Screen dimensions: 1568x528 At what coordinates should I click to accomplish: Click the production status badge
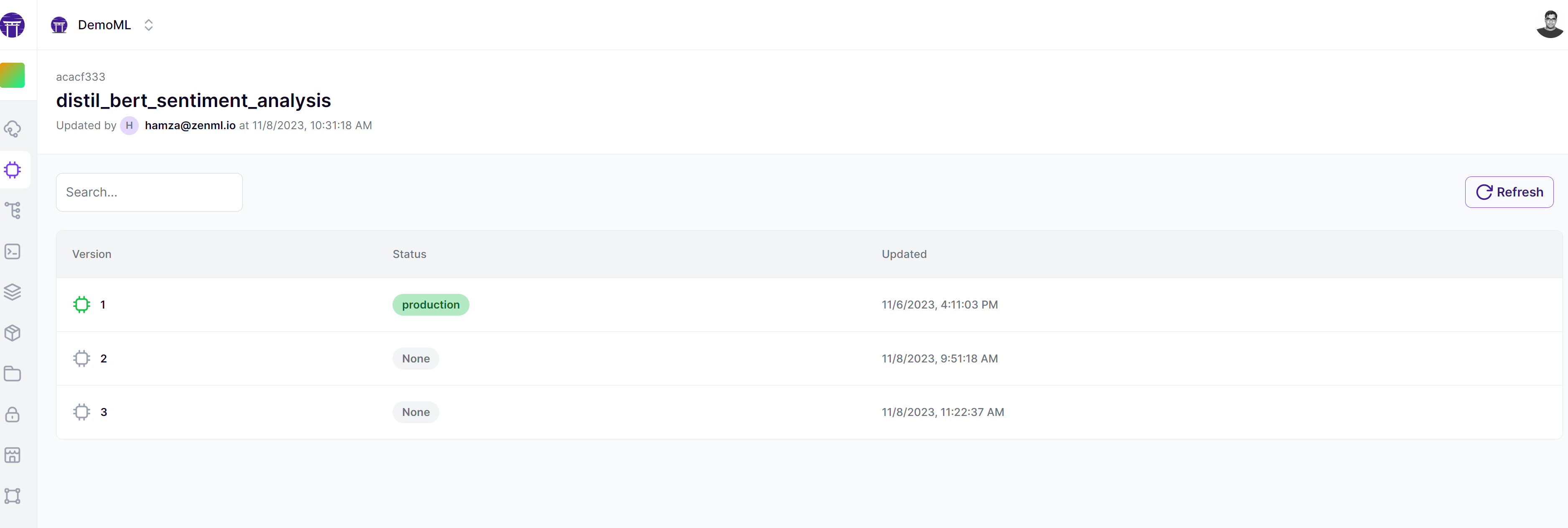pos(430,304)
